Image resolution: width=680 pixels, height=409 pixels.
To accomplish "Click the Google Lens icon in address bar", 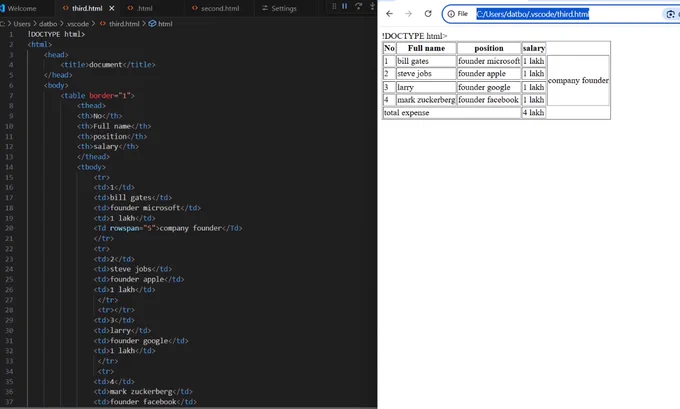I will pyautogui.click(x=670, y=14).
